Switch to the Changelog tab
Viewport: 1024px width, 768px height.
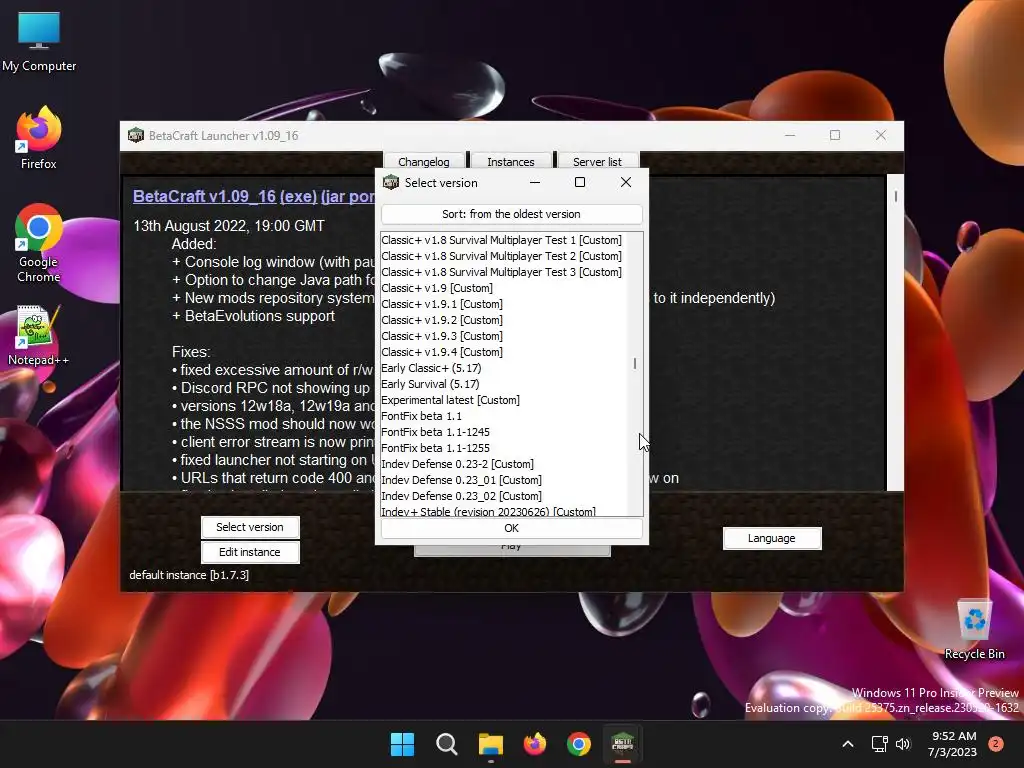(424, 161)
